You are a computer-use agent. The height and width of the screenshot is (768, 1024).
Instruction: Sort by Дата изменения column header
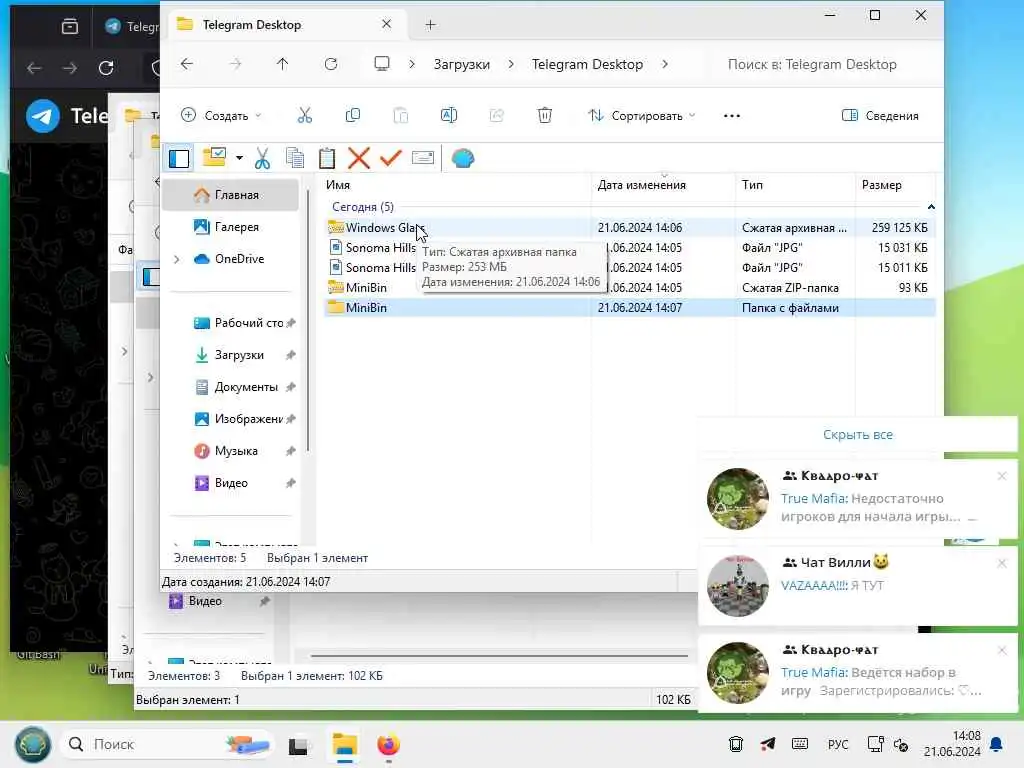tap(664, 185)
